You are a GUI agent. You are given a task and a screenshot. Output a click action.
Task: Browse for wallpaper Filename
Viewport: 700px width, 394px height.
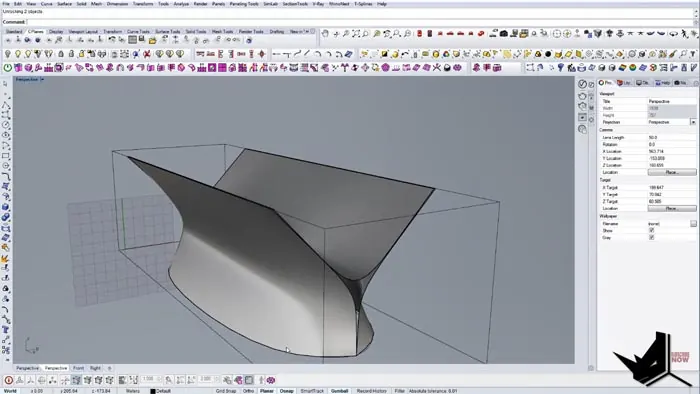(x=693, y=224)
